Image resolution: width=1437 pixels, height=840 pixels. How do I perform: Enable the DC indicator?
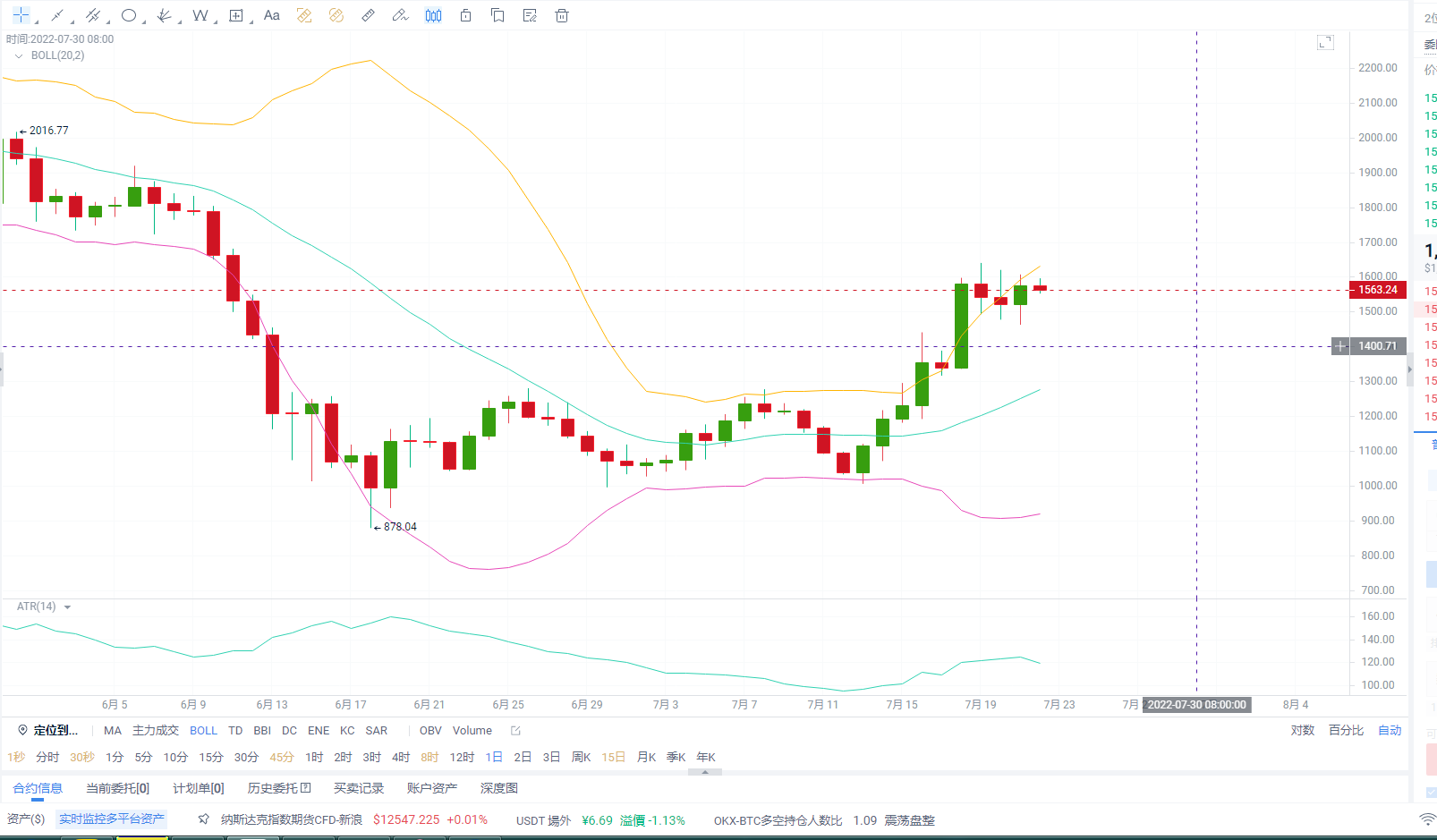click(x=289, y=730)
